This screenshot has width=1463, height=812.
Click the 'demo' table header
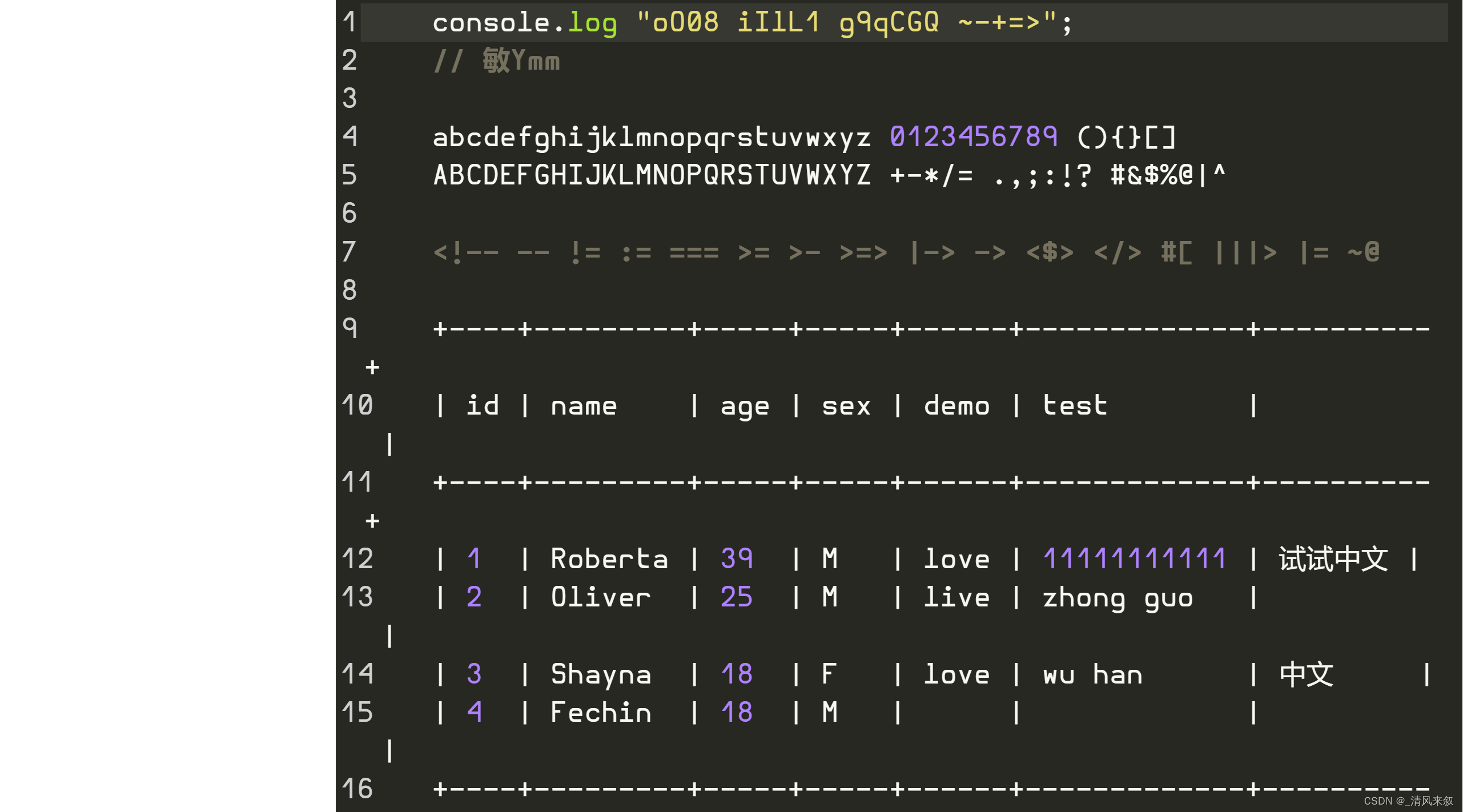pos(956,405)
